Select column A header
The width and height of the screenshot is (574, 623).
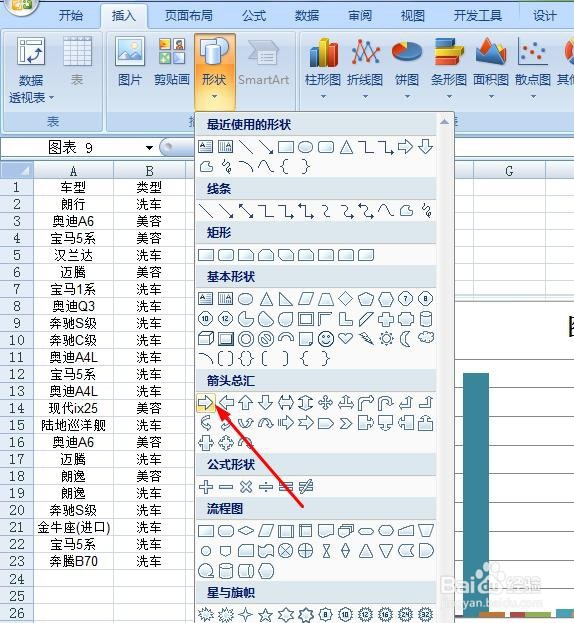[73, 171]
